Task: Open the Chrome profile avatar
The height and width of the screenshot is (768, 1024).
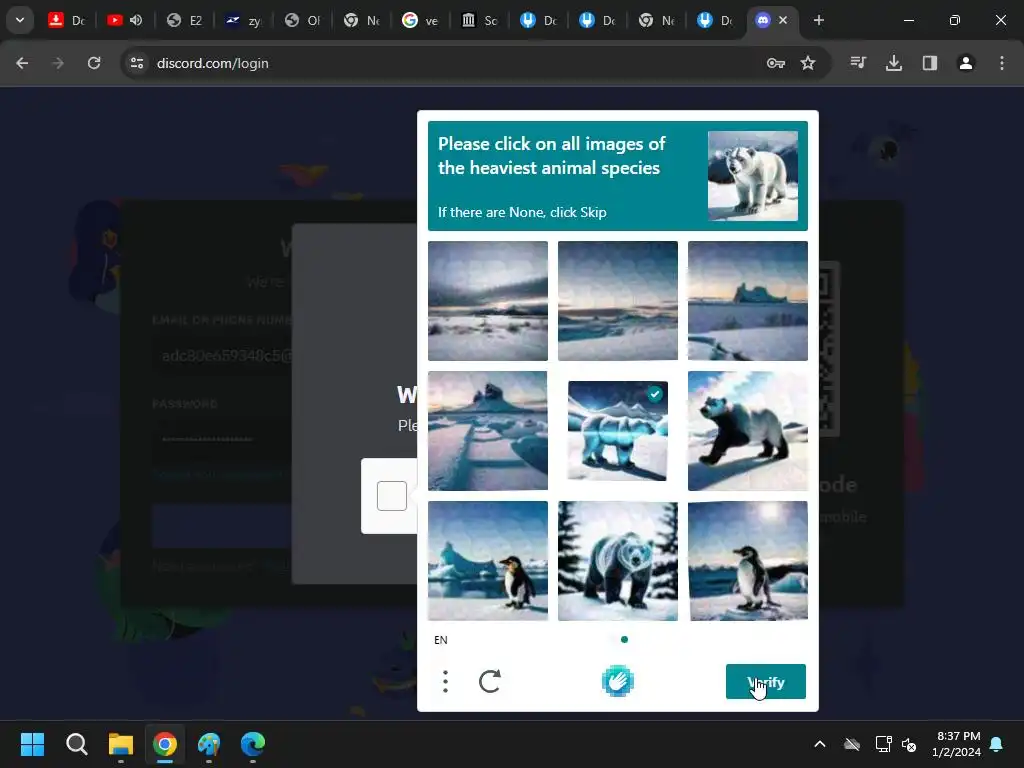Action: [965, 63]
